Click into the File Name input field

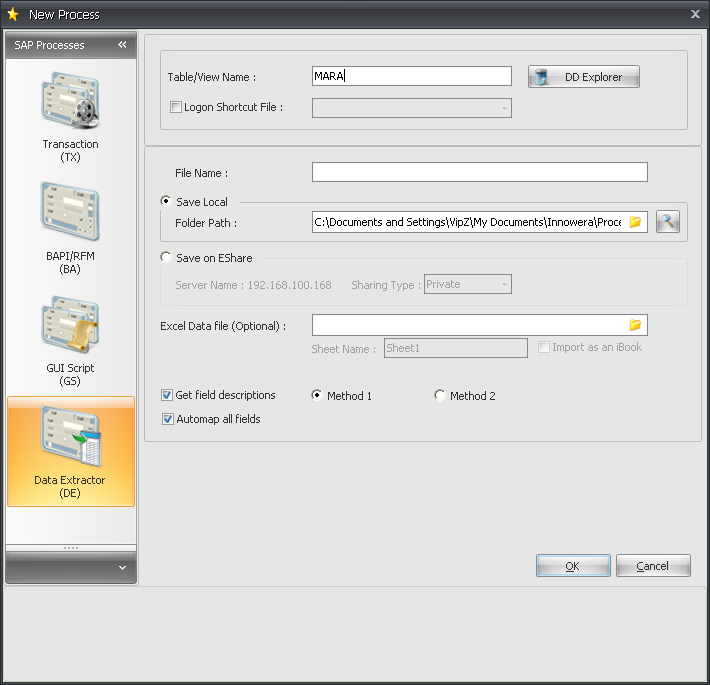(479, 172)
